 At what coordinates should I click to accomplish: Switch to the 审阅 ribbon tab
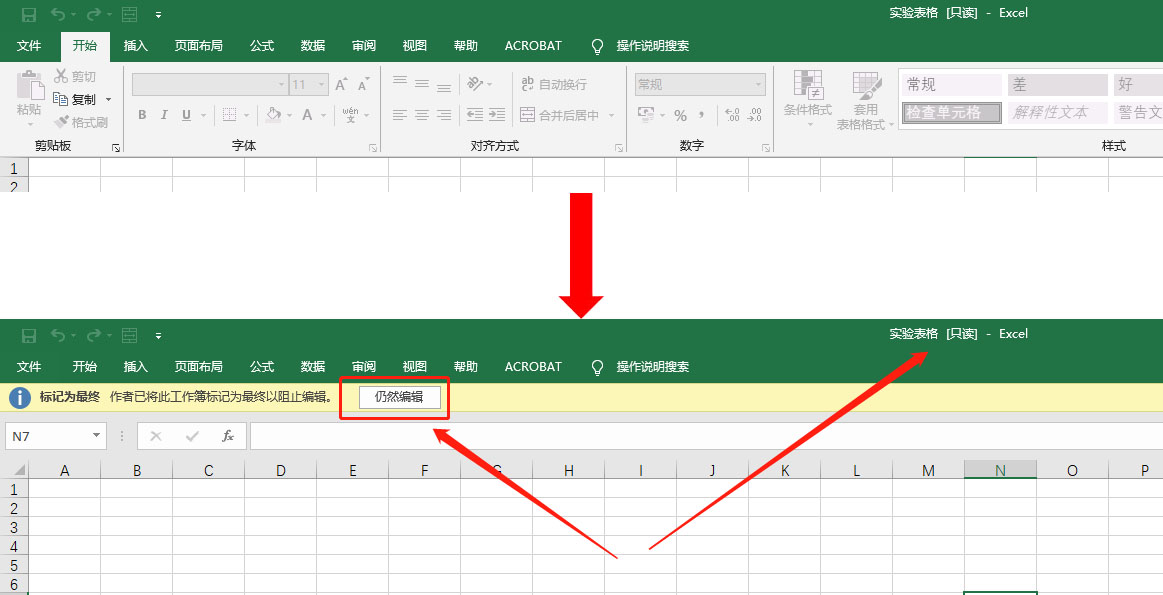coord(364,45)
